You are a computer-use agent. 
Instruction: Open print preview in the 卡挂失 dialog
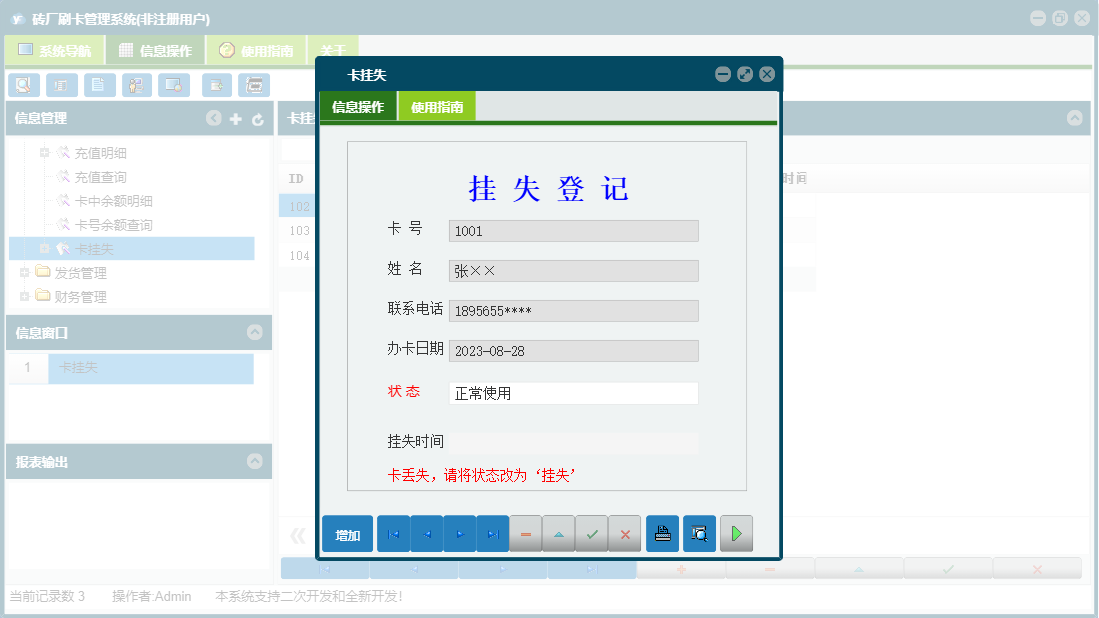[x=698, y=533]
